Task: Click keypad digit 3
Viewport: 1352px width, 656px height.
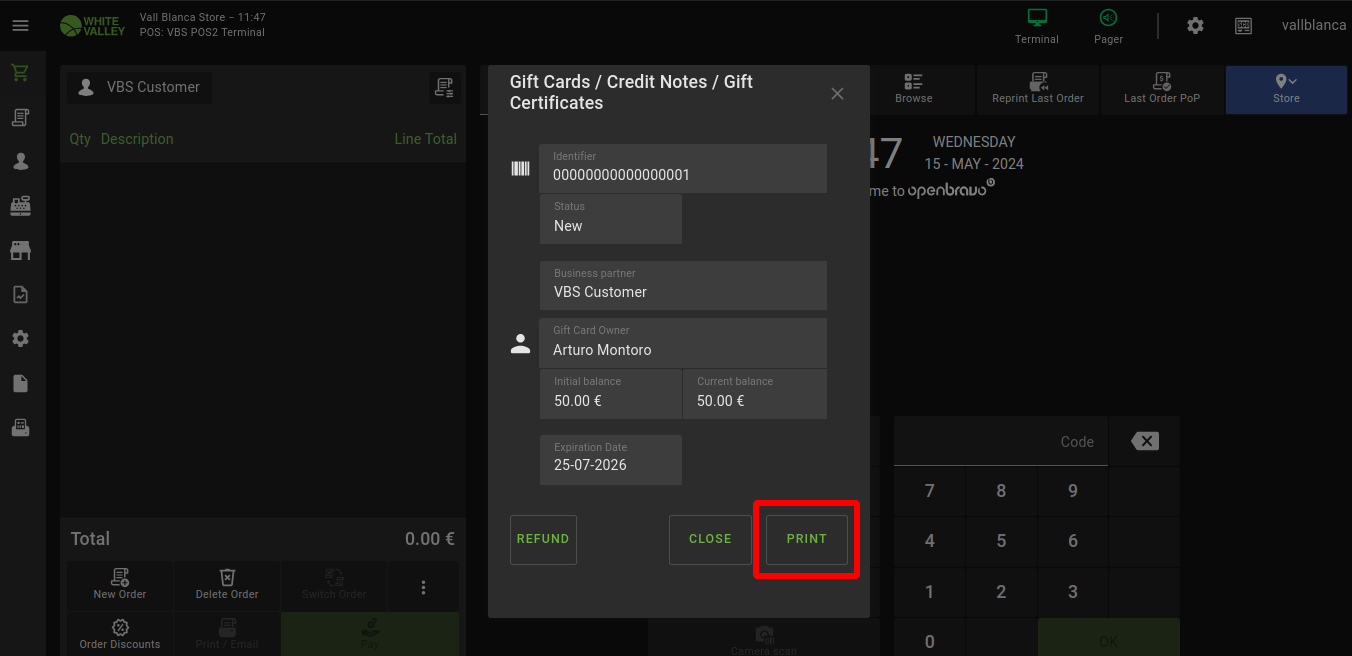Action: click(1073, 592)
